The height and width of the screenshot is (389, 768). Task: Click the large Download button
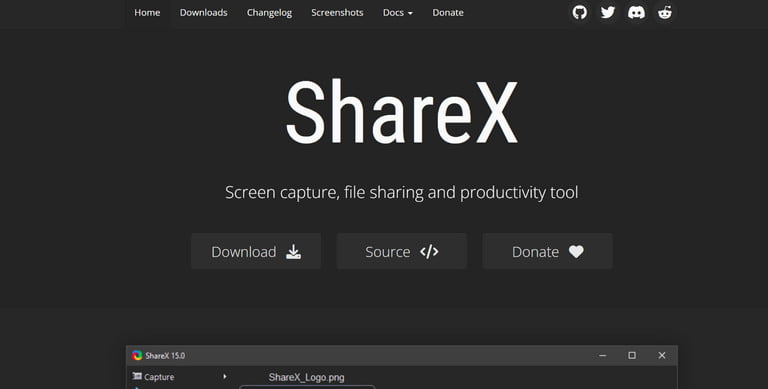coord(256,251)
